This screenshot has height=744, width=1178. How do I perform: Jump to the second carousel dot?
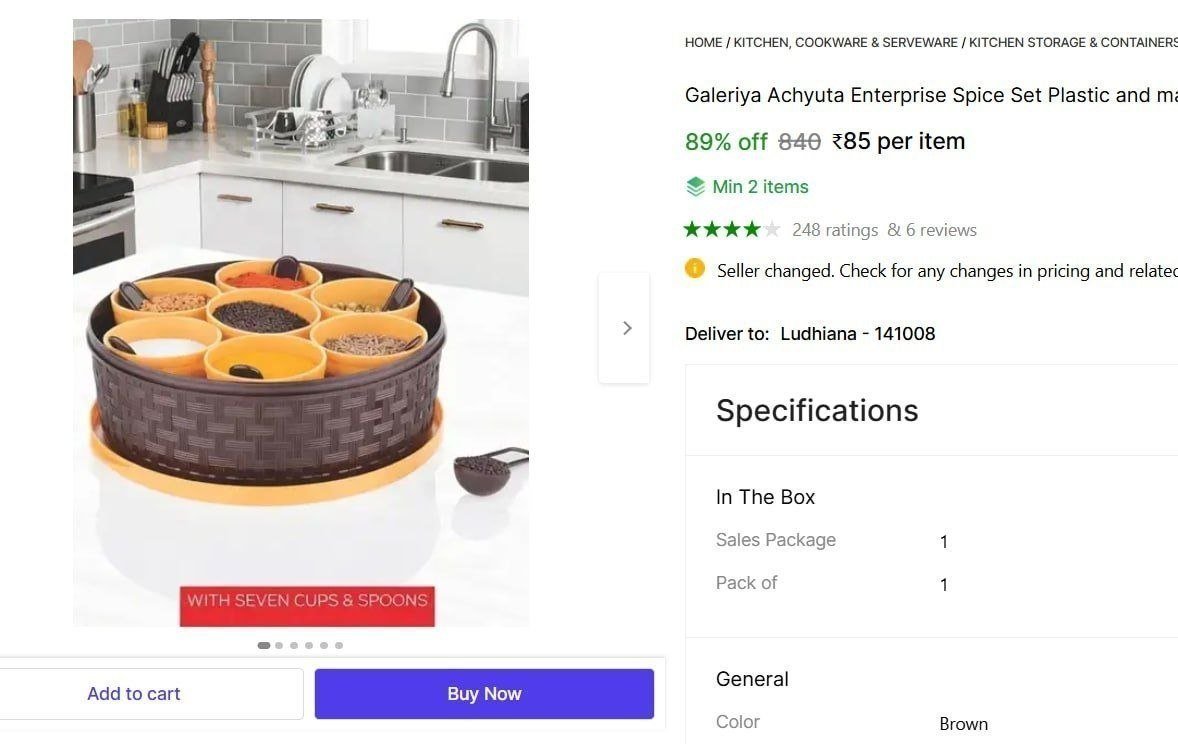pos(279,646)
